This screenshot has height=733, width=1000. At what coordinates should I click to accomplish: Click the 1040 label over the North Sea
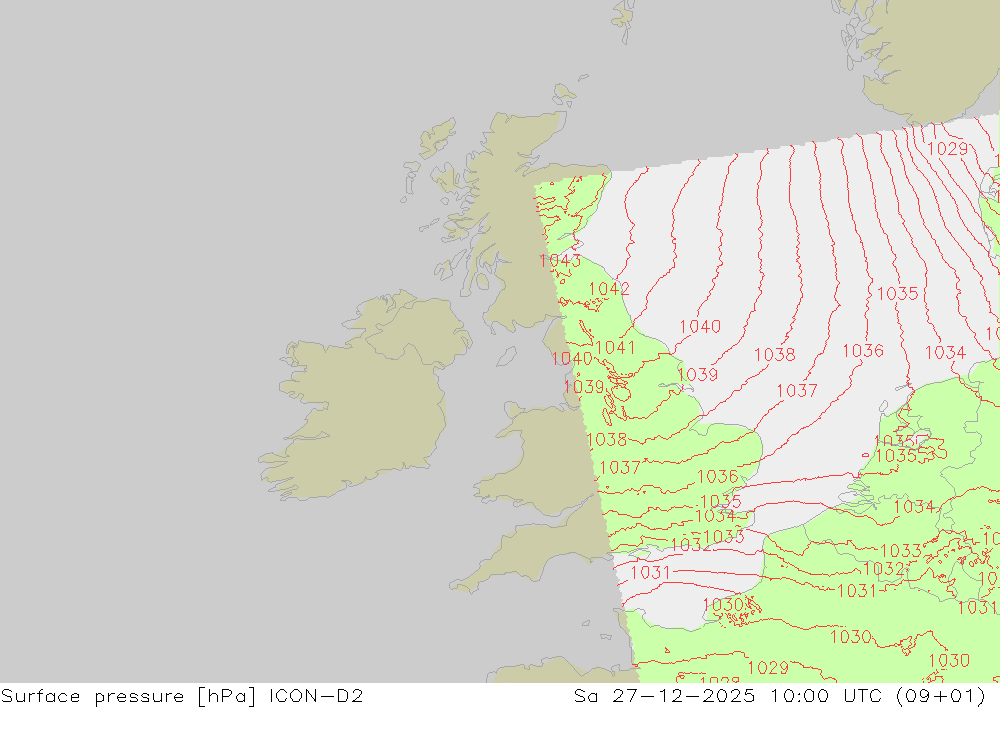coord(700,327)
